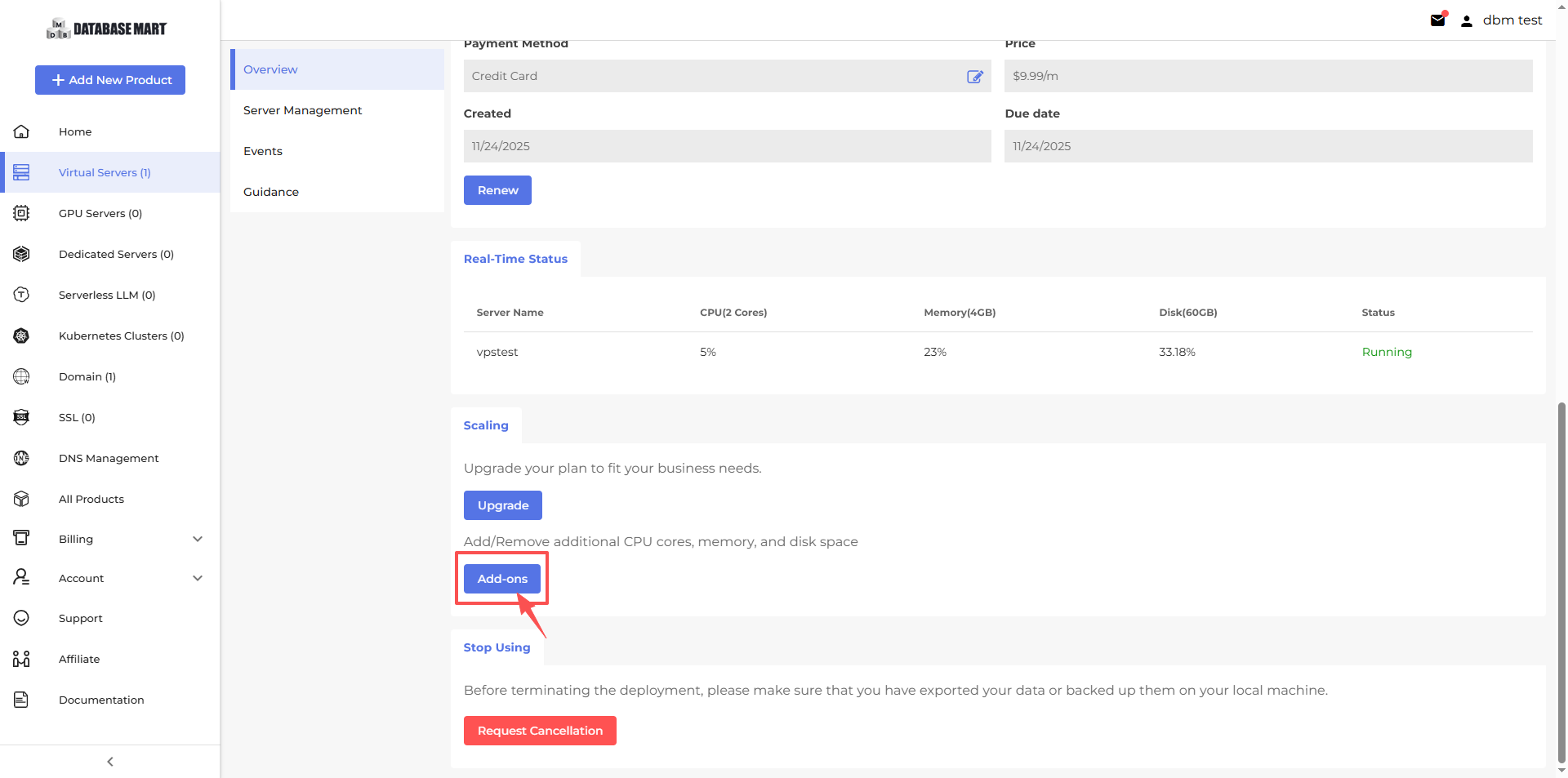Select the Real-Time Status tab

(x=515, y=259)
